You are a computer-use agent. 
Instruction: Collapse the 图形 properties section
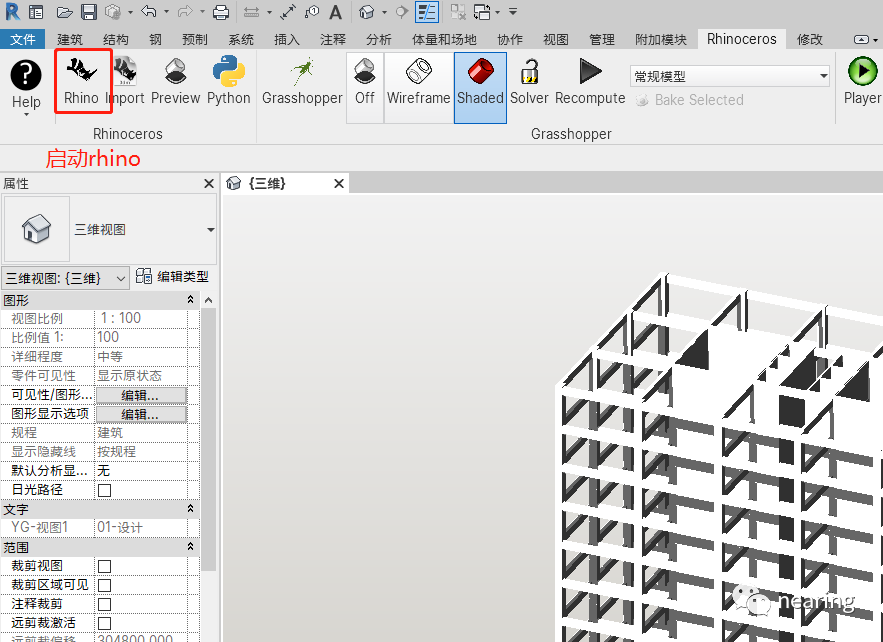pos(190,300)
